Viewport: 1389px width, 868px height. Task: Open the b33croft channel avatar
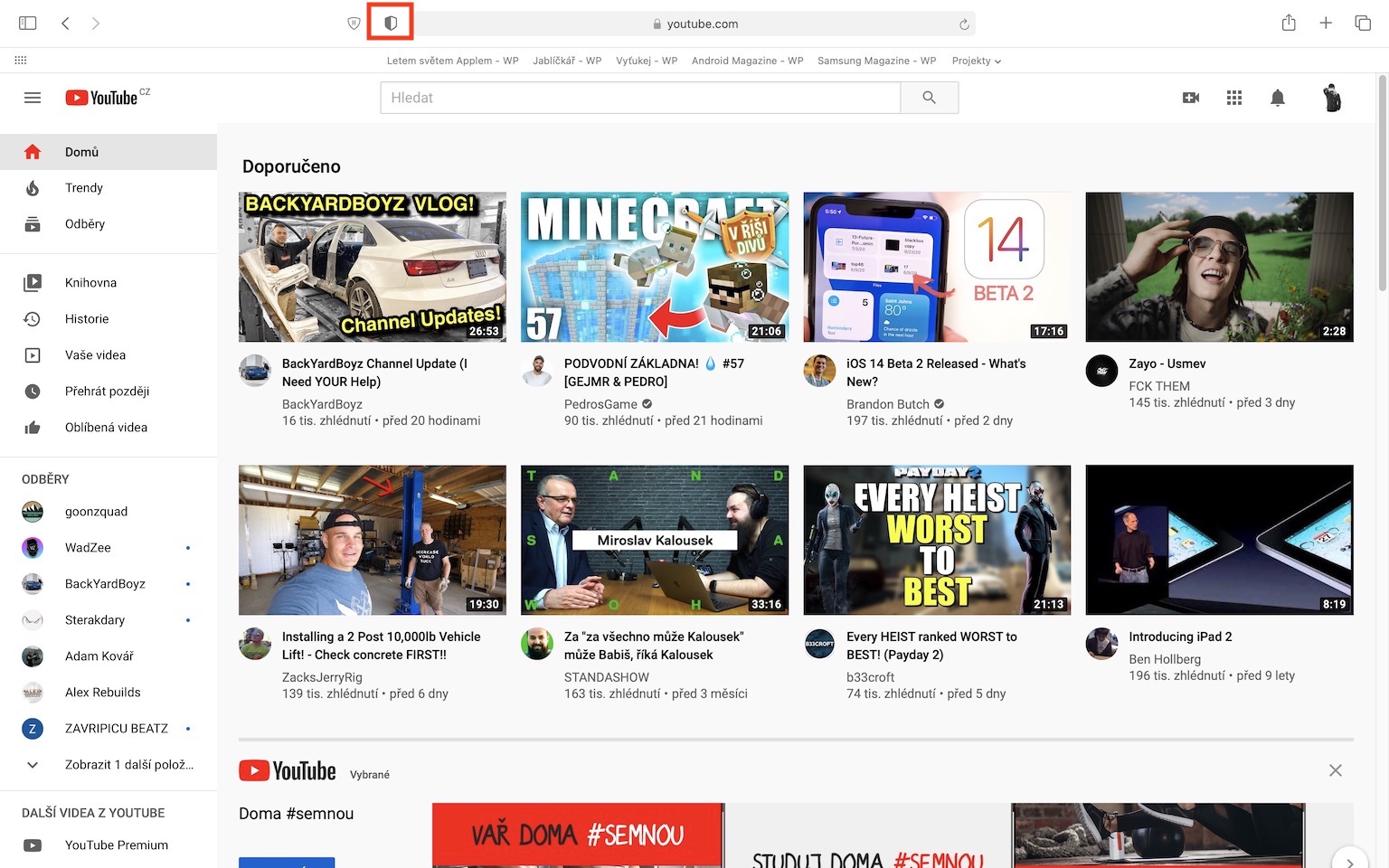click(819, 644)
